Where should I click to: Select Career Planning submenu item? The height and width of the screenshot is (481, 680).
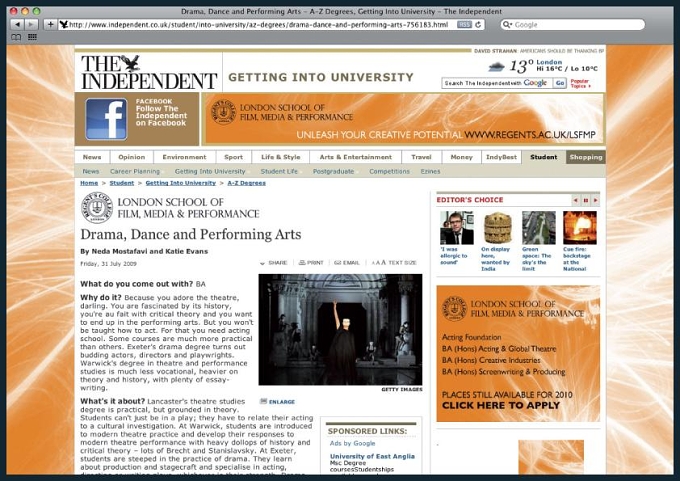135,171
